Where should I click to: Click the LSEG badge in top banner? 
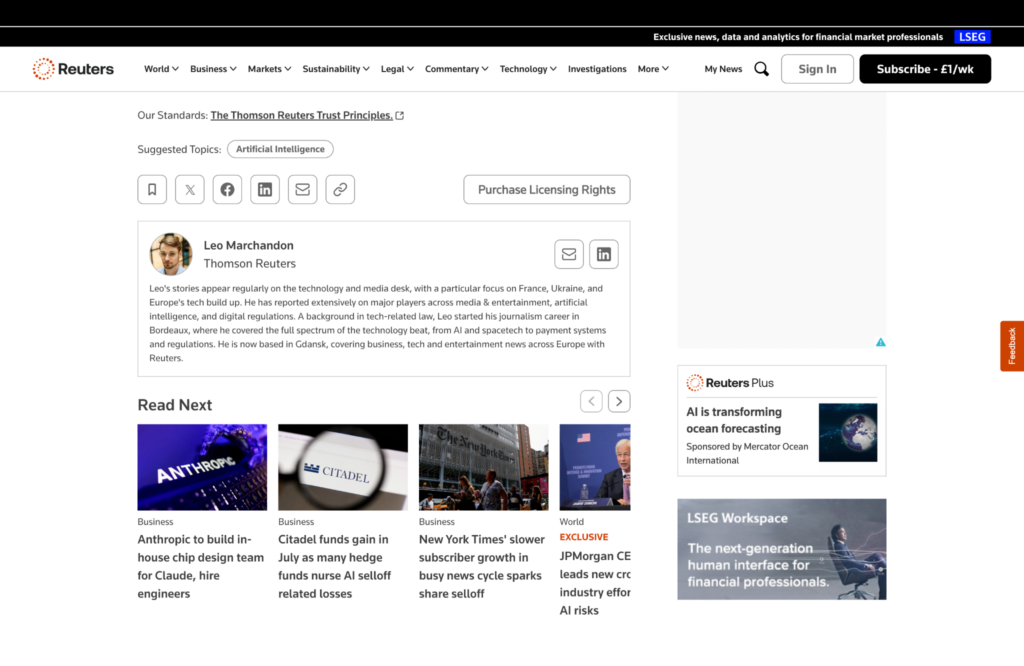972,37
